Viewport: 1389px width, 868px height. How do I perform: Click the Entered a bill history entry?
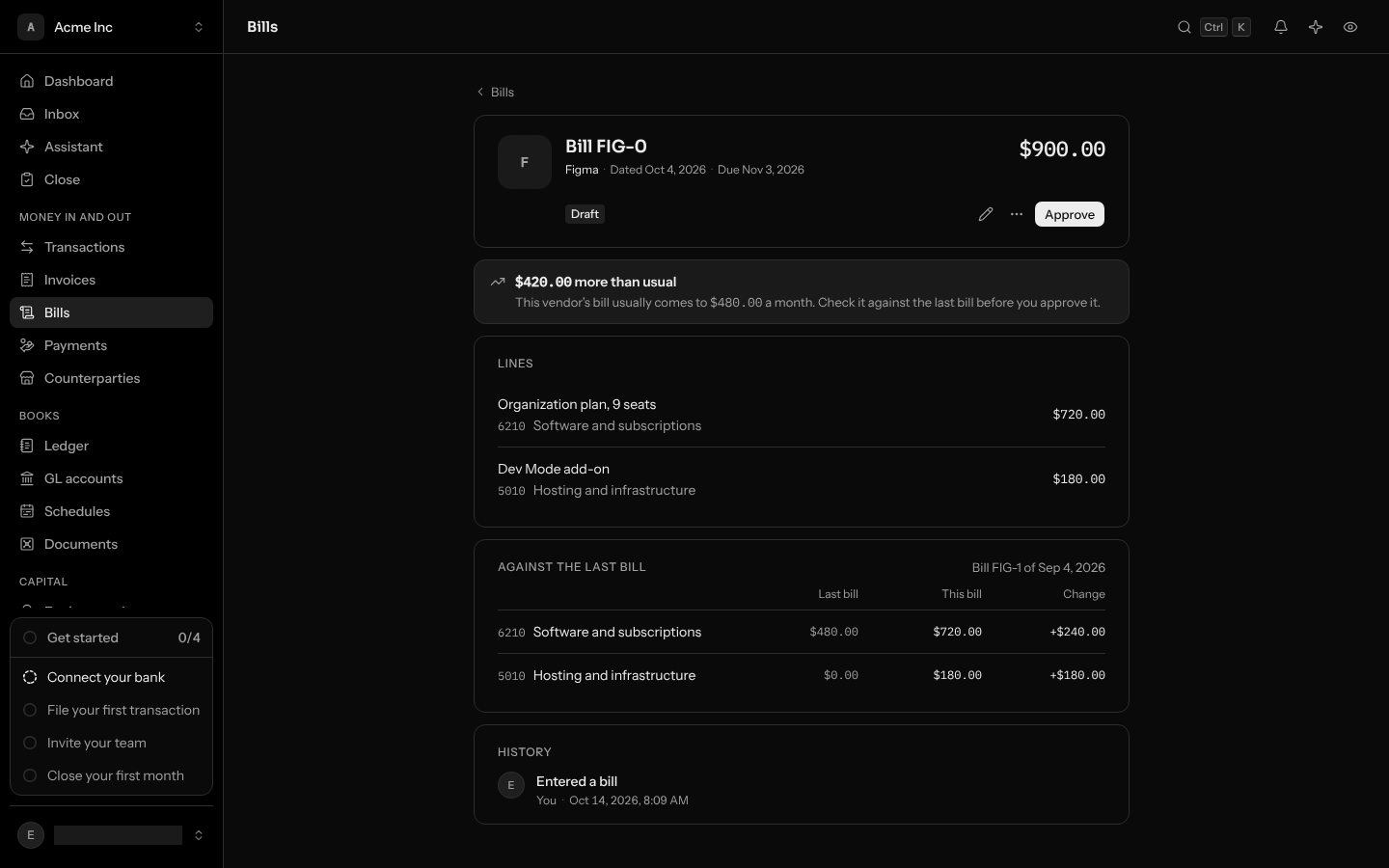tap(802, 790)
